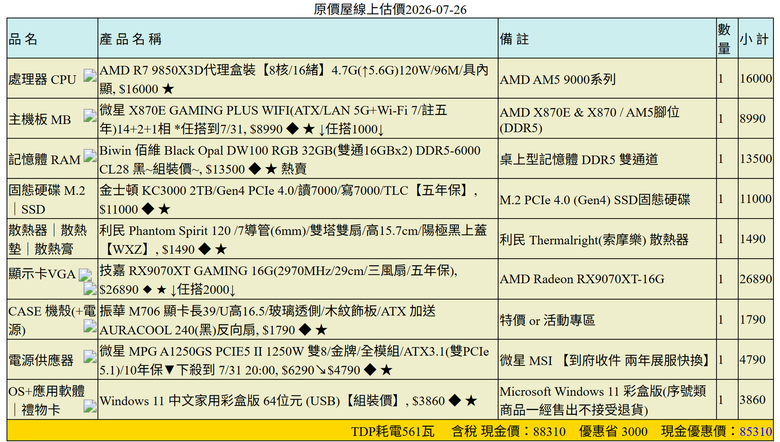Click broken image icon beside 主機板 MB
The width and height of the screenshot is (780, 442).
[90, 115]
